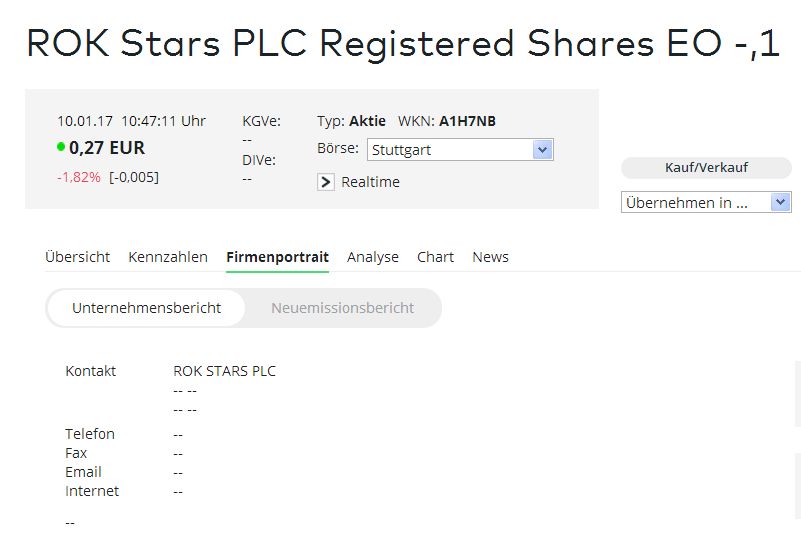Viewport: 801px width, 547px height.
Task: Click the ROK STARS PLC contact name
Action: point(224,371)
